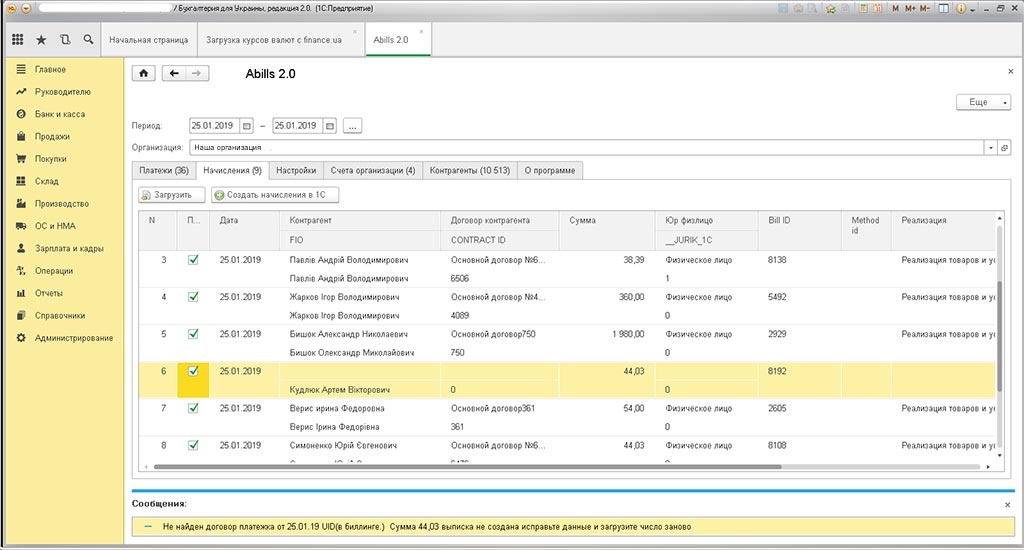Open the favorites star icon
Screen dimensions: 1024x550
41,40
